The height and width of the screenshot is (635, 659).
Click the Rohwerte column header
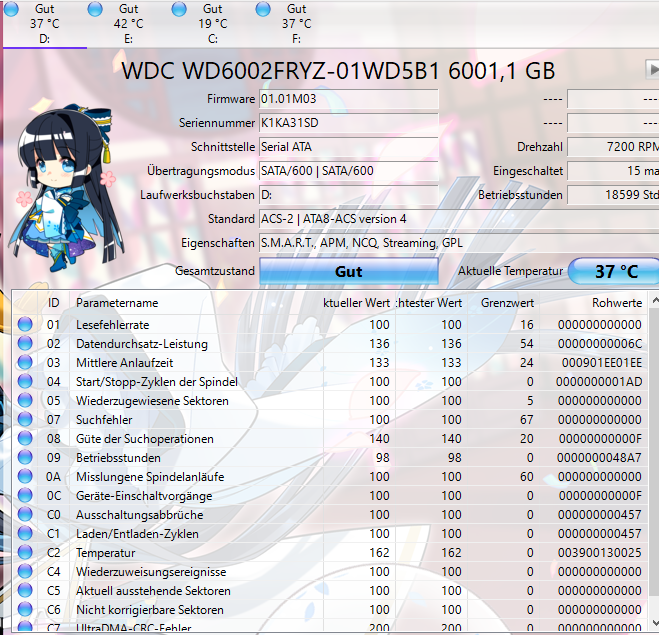[x=593, y=303]
